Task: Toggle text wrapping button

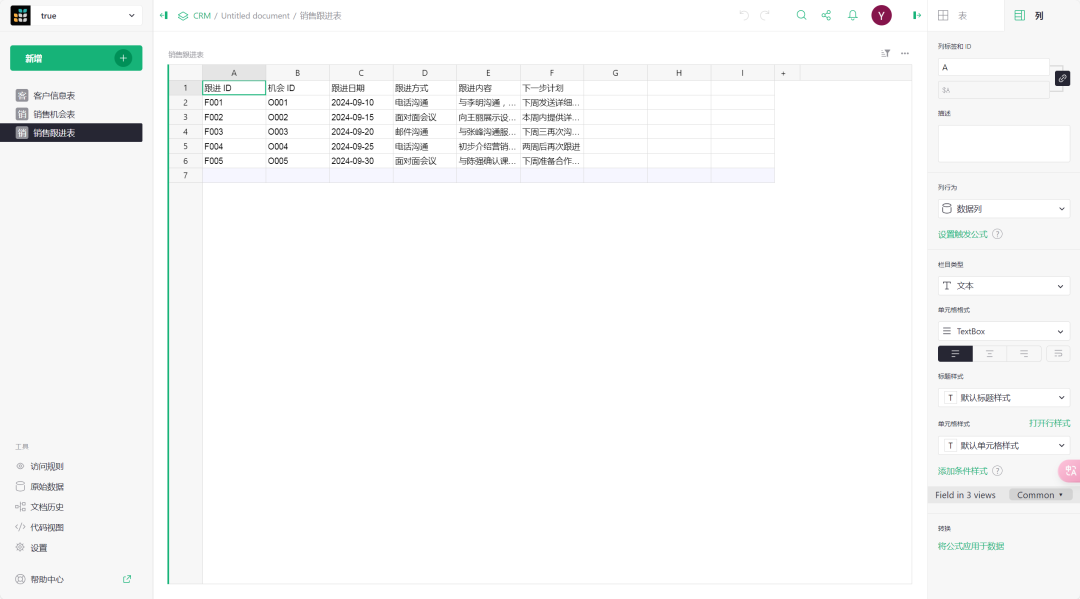Action: pos(1057,354)
